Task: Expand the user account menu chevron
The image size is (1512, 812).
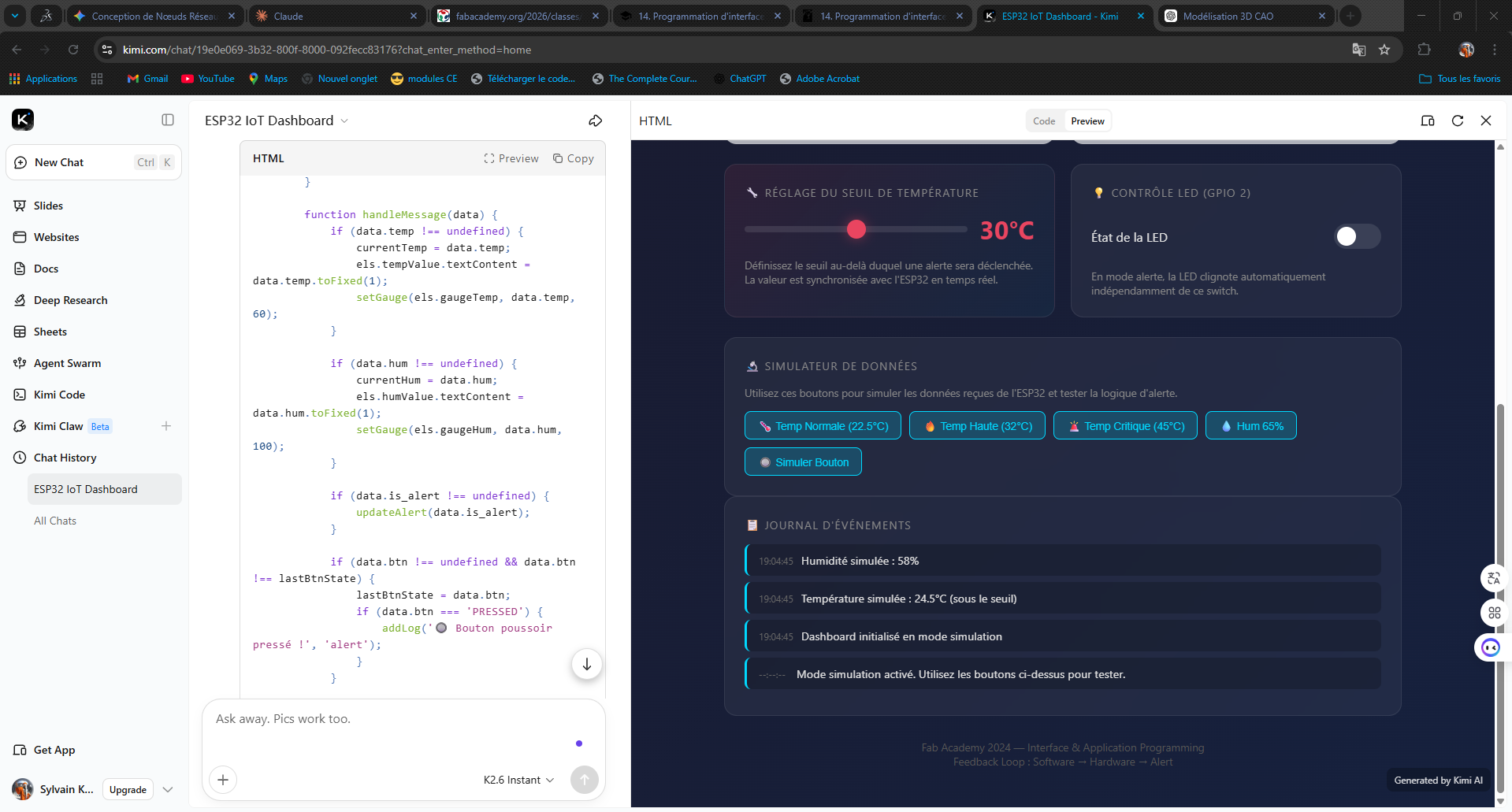Action: pos(168,789)
